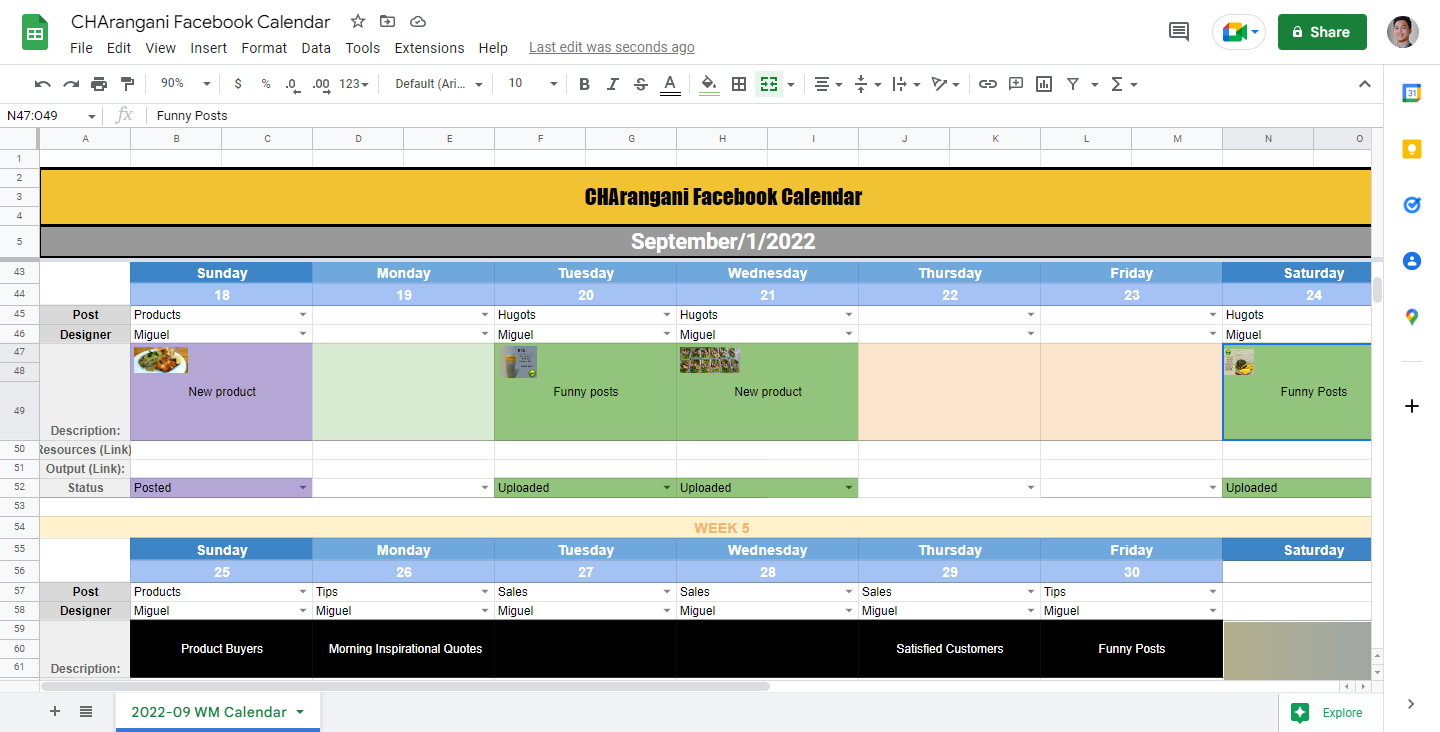Click the Share button
This screenshot has width=1440, height=732.
coord(1322,32)
